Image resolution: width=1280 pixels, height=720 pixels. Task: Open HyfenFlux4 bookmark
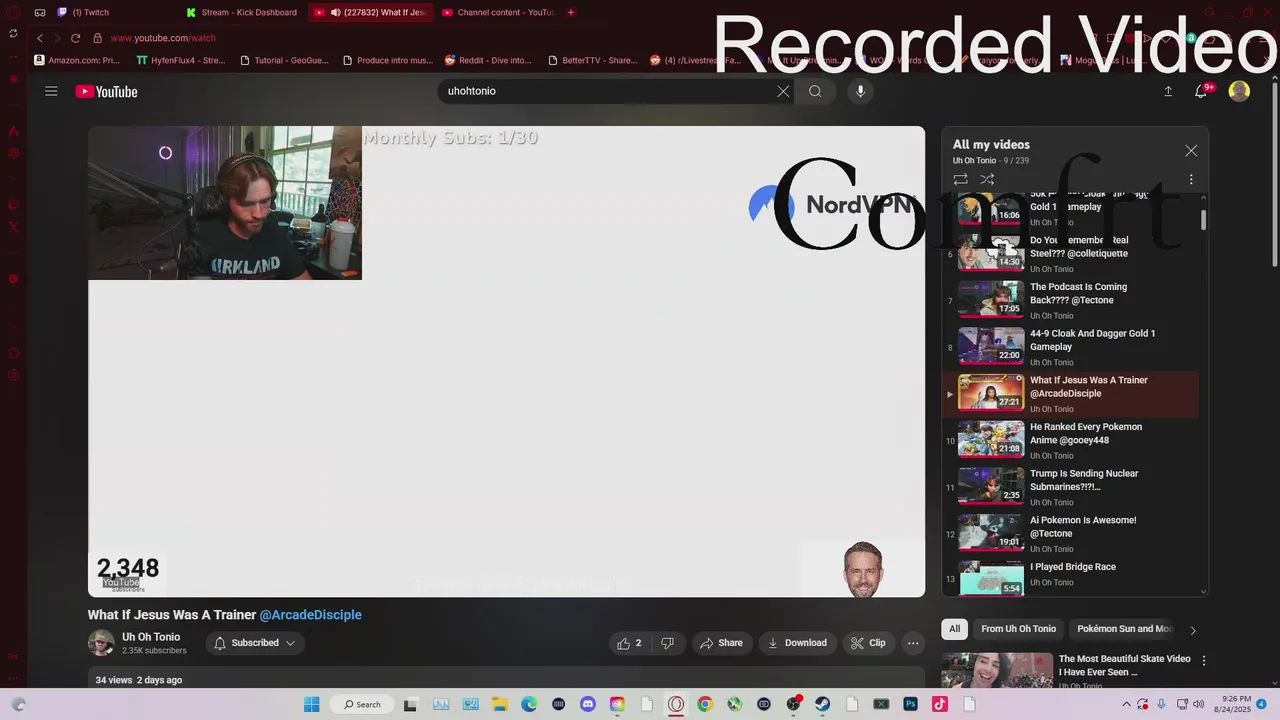pos(181,60)
